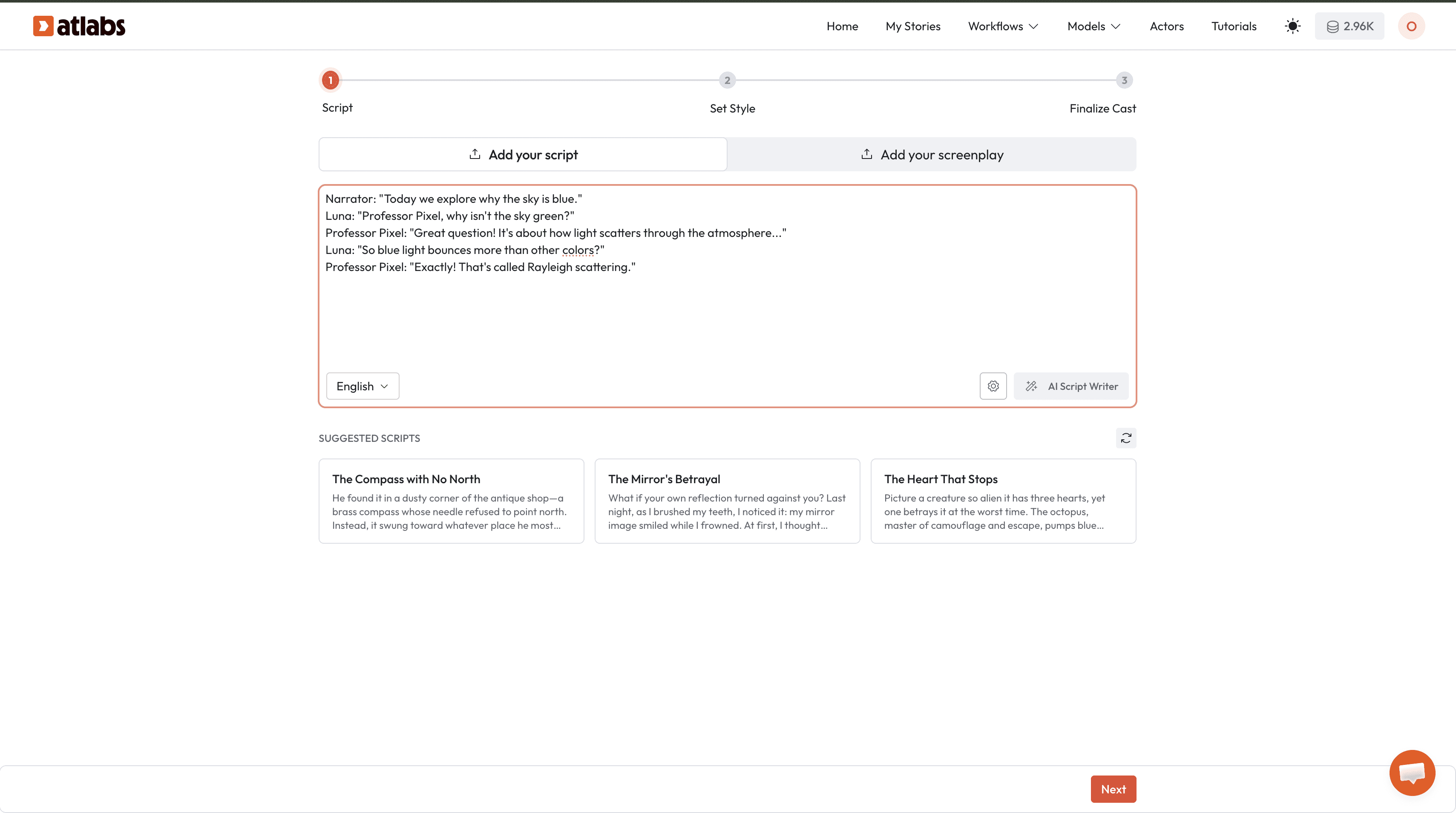This screenshot has height=813, width=1456.
Task: Refresh the suggested scripts list
Action: tap(1125, 438)
